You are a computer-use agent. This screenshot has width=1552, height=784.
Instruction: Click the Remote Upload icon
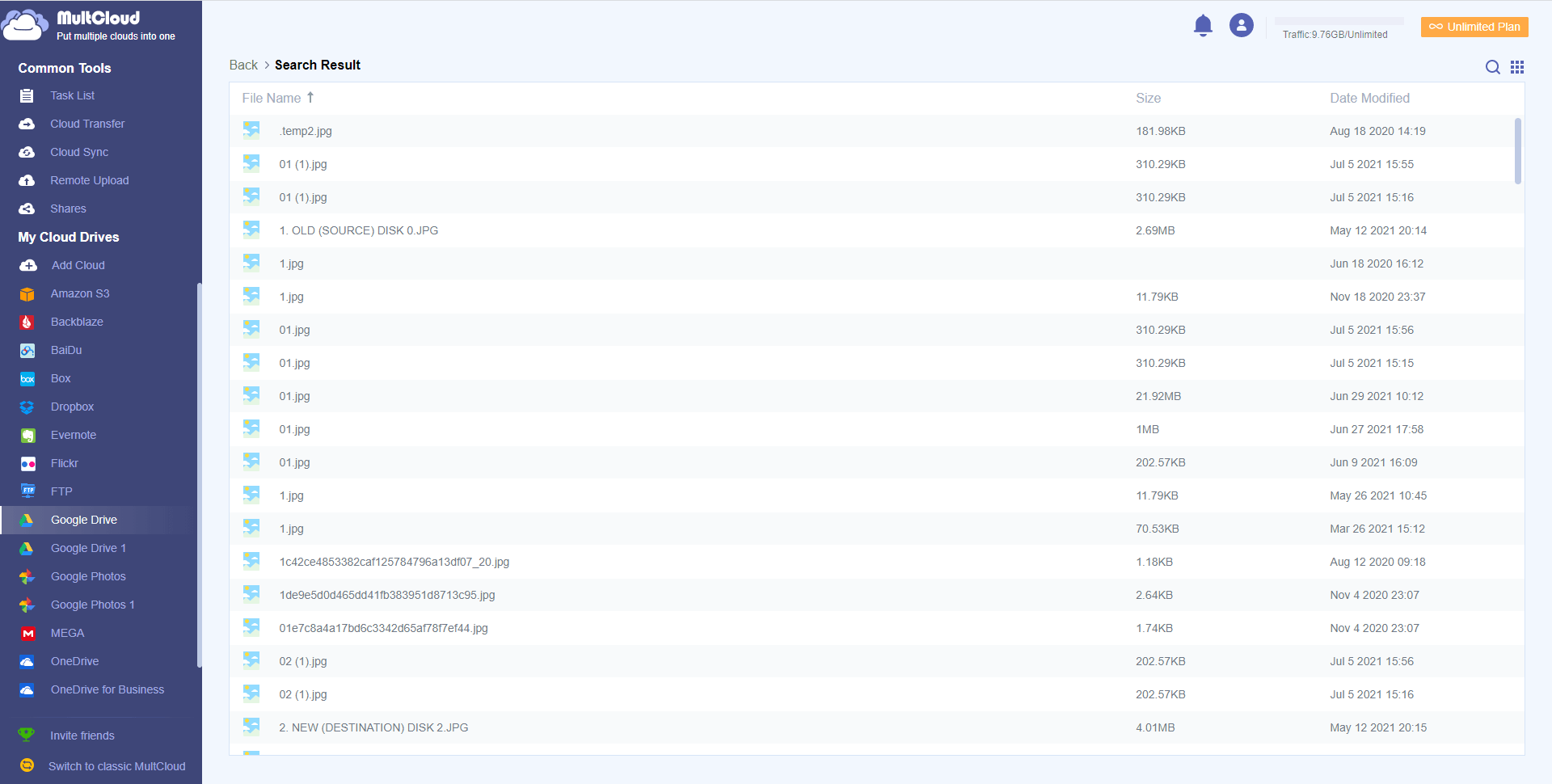27,180
